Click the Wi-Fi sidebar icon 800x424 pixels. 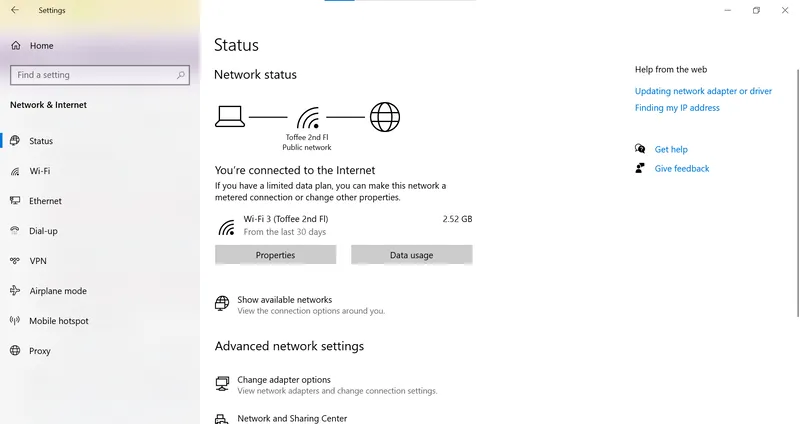coord(15,171)
